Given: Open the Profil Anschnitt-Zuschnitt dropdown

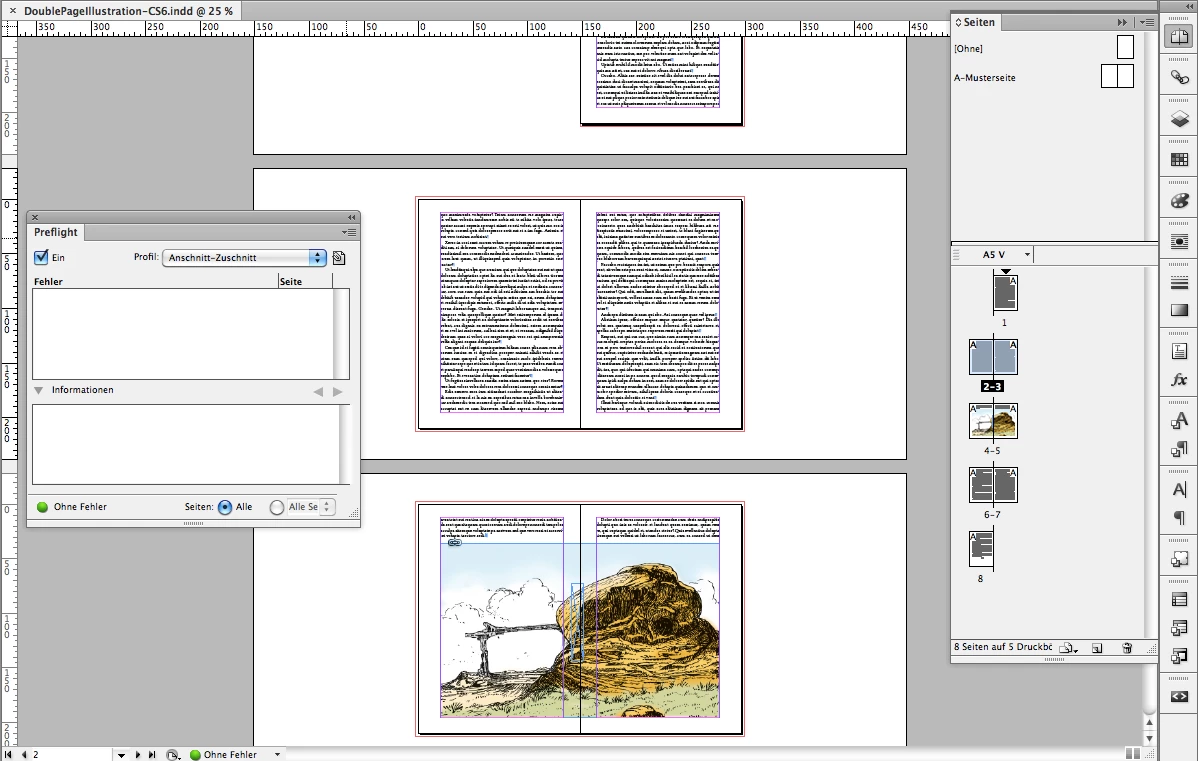Looking at the screenshot, I should (244, 257).
